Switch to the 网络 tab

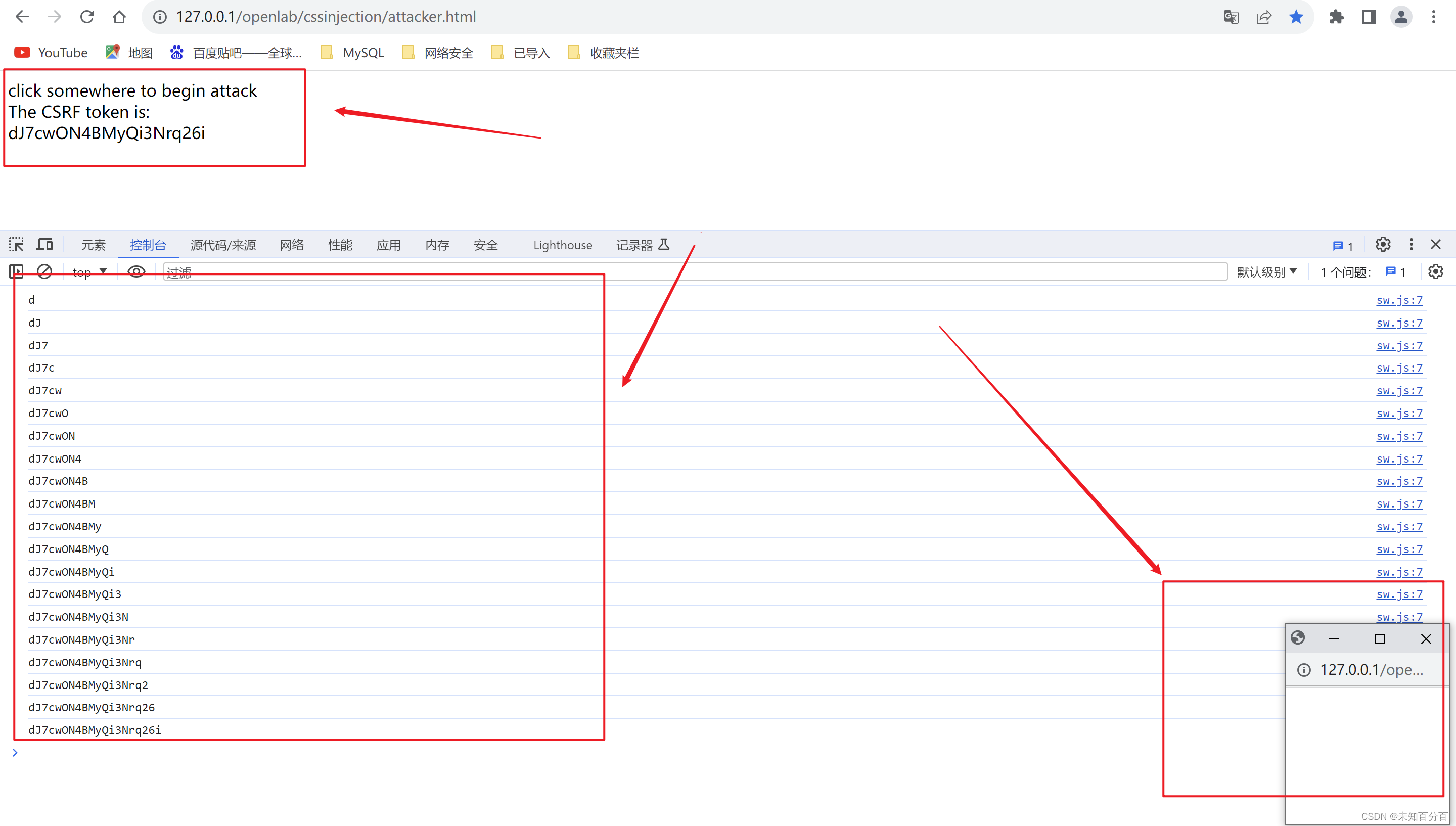[x=292, y=245]
